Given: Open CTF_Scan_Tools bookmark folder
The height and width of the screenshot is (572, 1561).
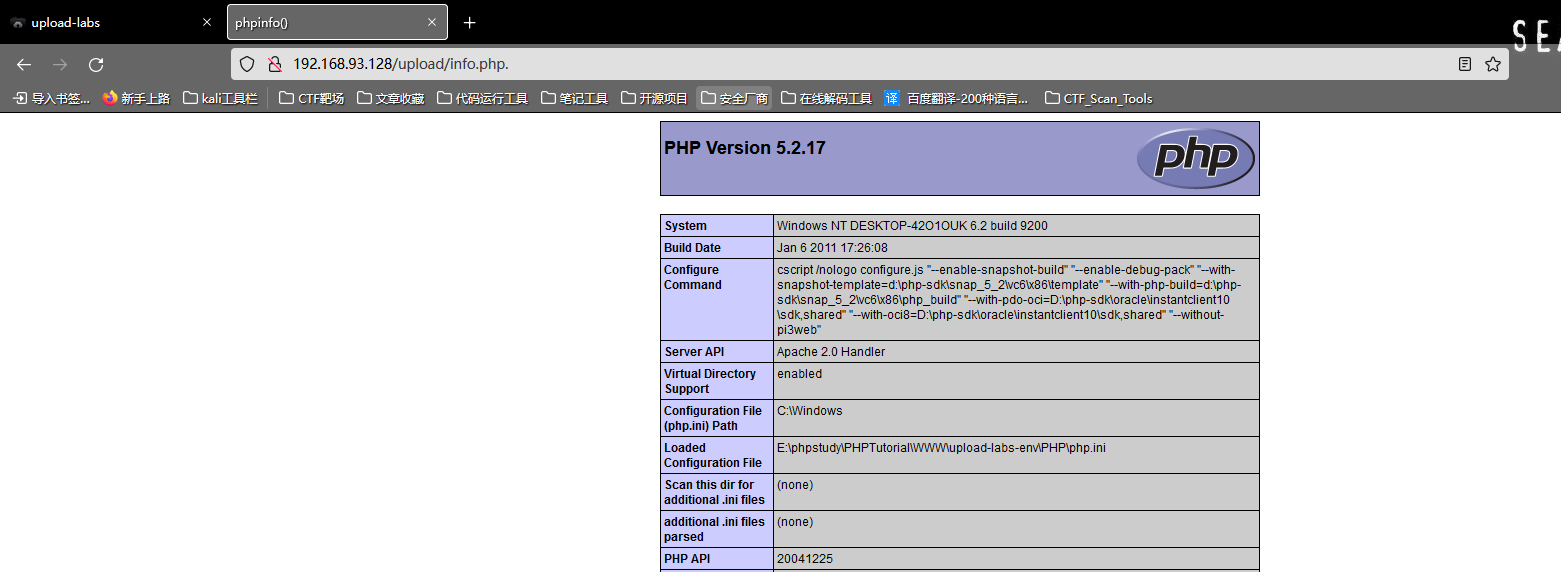Looking at the screenshot, I should [x=1098, y=98].
